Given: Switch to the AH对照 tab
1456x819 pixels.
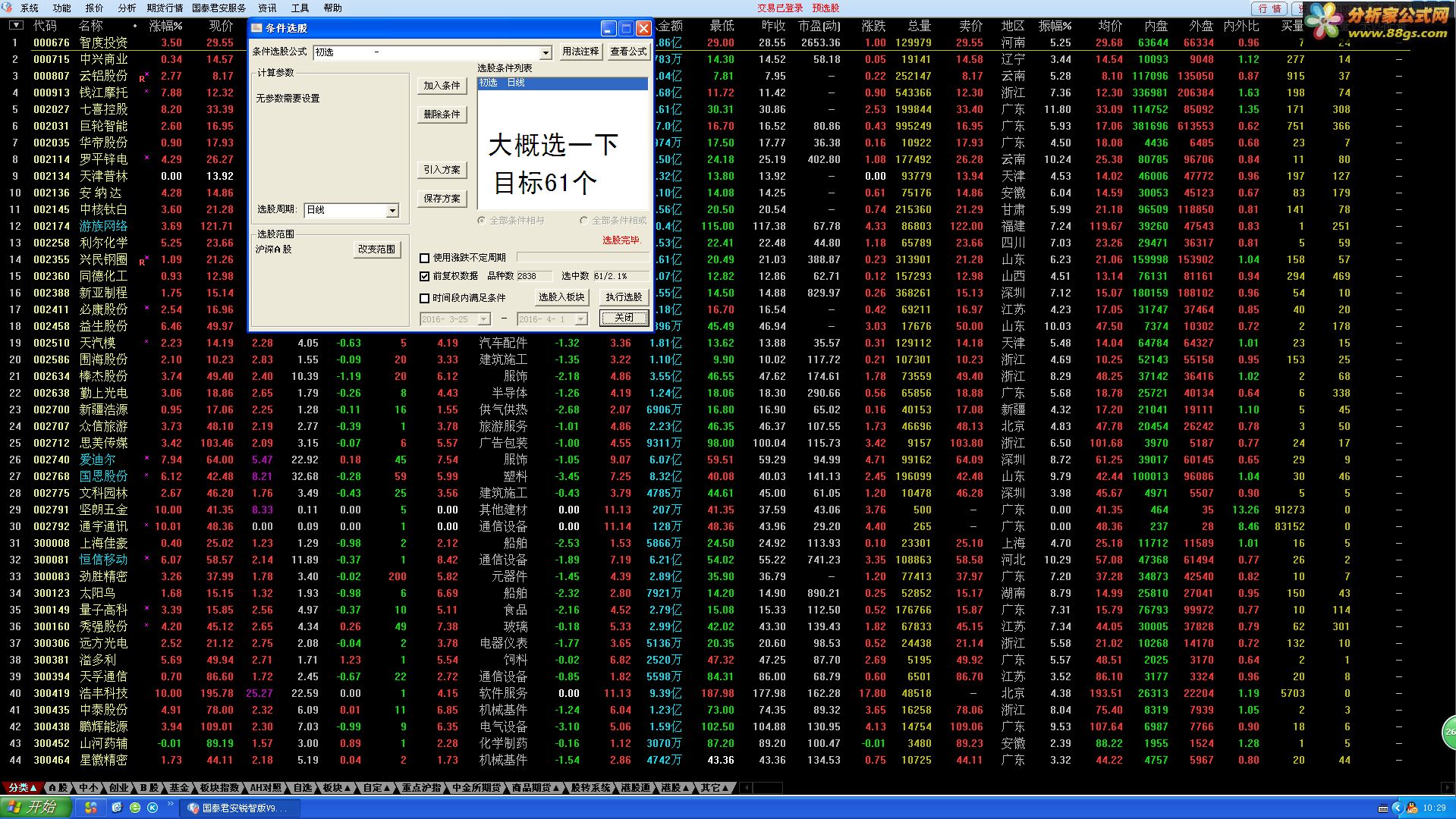Looking at the screenshot, I should [x=266, y=788].
